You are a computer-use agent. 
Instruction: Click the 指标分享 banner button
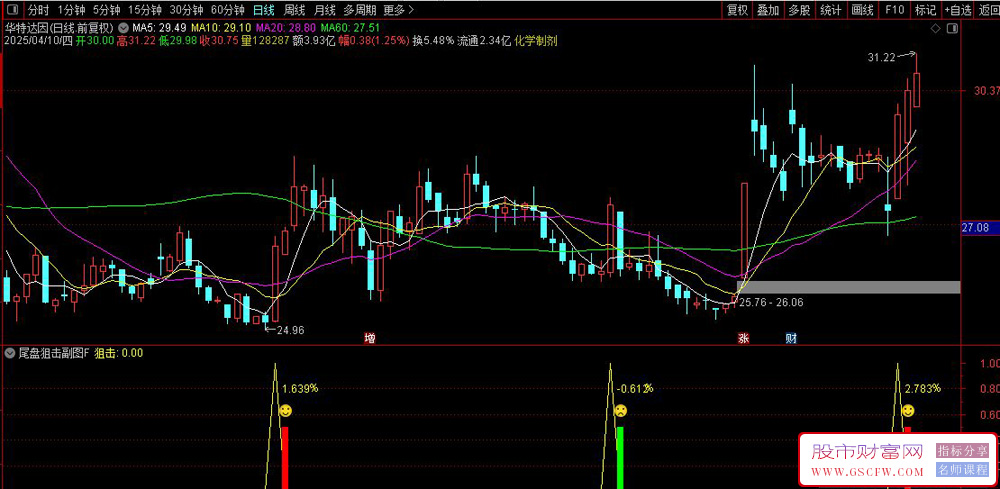point(963,451)
